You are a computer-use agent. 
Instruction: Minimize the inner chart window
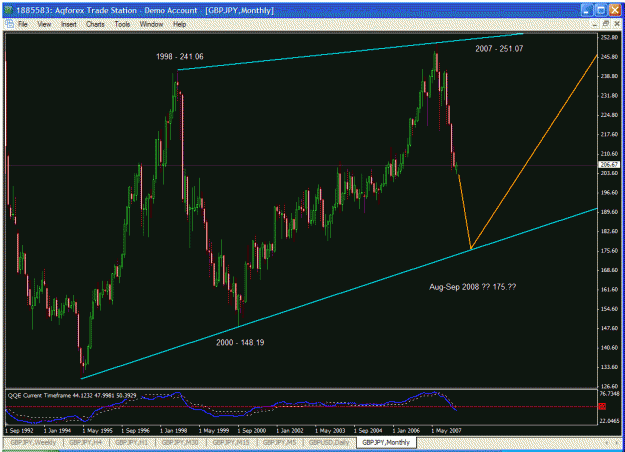click(595, 24)
